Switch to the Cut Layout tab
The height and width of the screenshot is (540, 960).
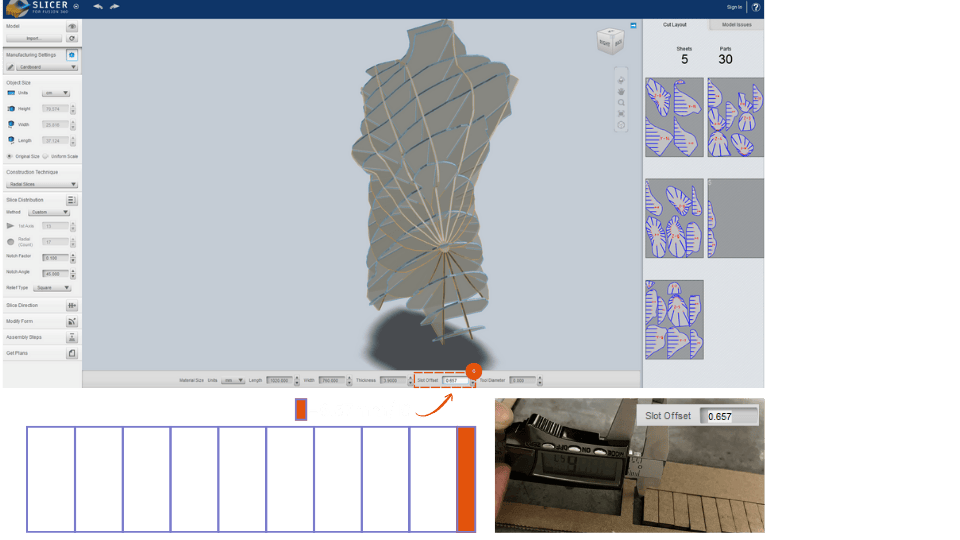[x=674, y=24]
